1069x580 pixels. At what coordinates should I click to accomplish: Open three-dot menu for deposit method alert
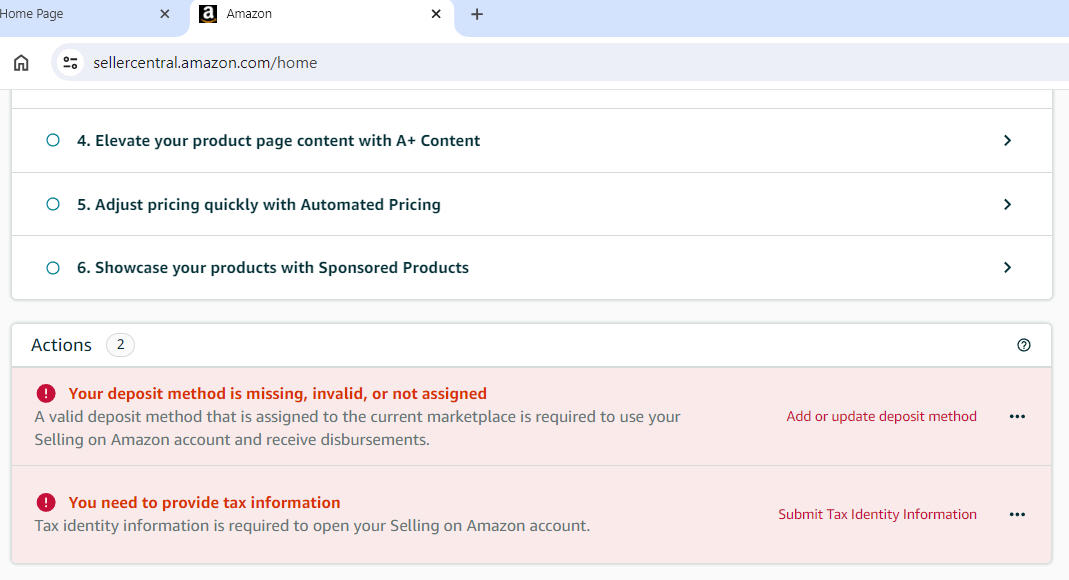click(1017, 417)
